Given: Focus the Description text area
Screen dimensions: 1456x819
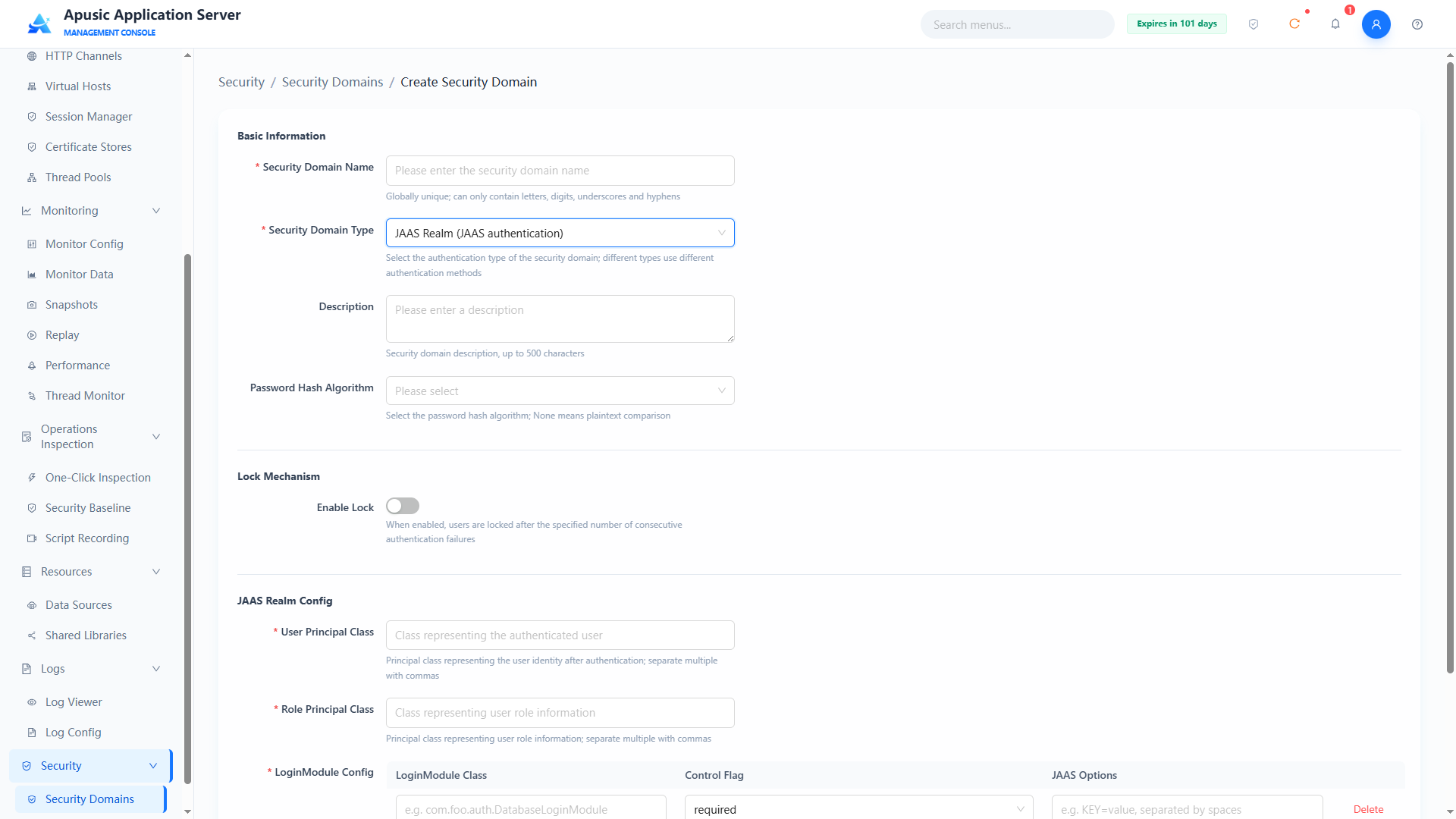Looking at the screenshot, I should [560, 318].
